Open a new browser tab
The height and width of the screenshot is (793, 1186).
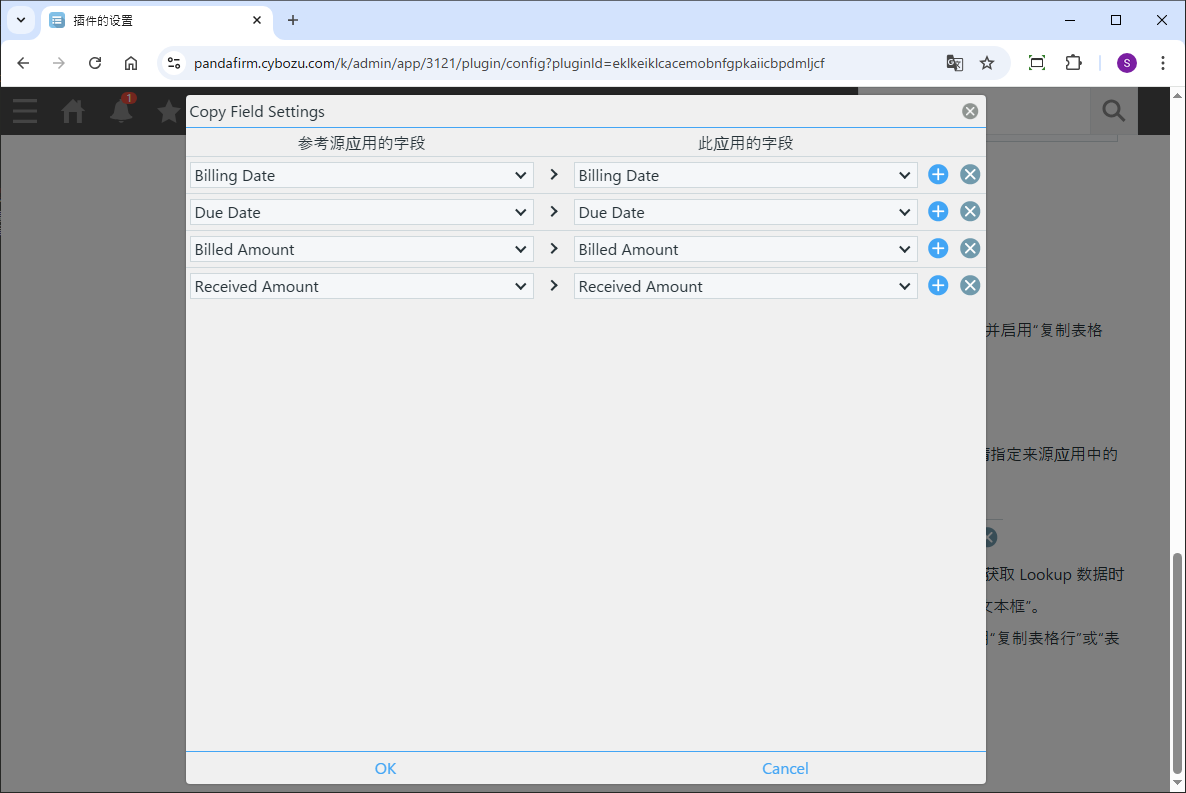pos(293,20)
